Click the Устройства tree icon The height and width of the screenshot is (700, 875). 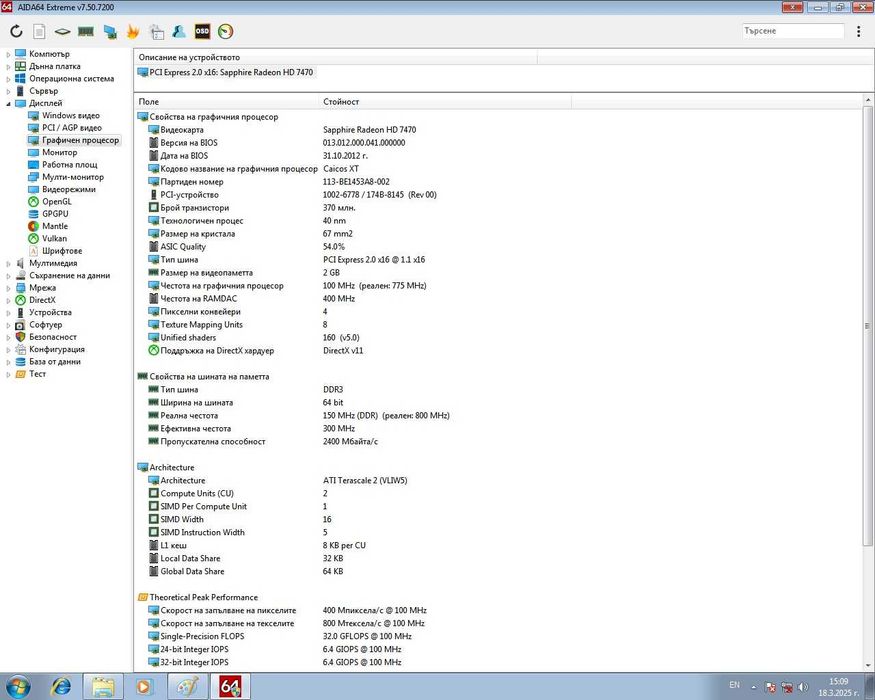21,313
